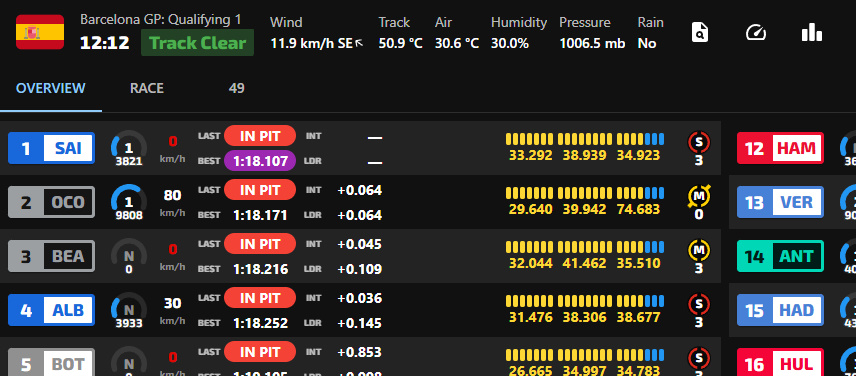Screen dimensions: 856x376
Task: Click the track temperature 50.9 °C
Action: pyautogui.click(x=401, y=44)
